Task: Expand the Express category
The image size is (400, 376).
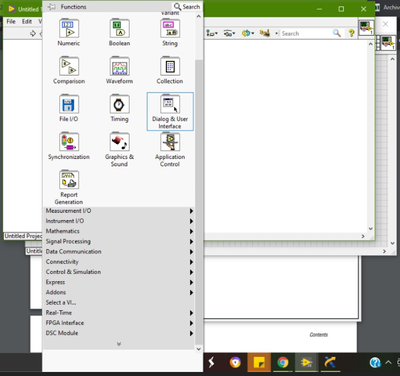Action: tap(119, 282)
